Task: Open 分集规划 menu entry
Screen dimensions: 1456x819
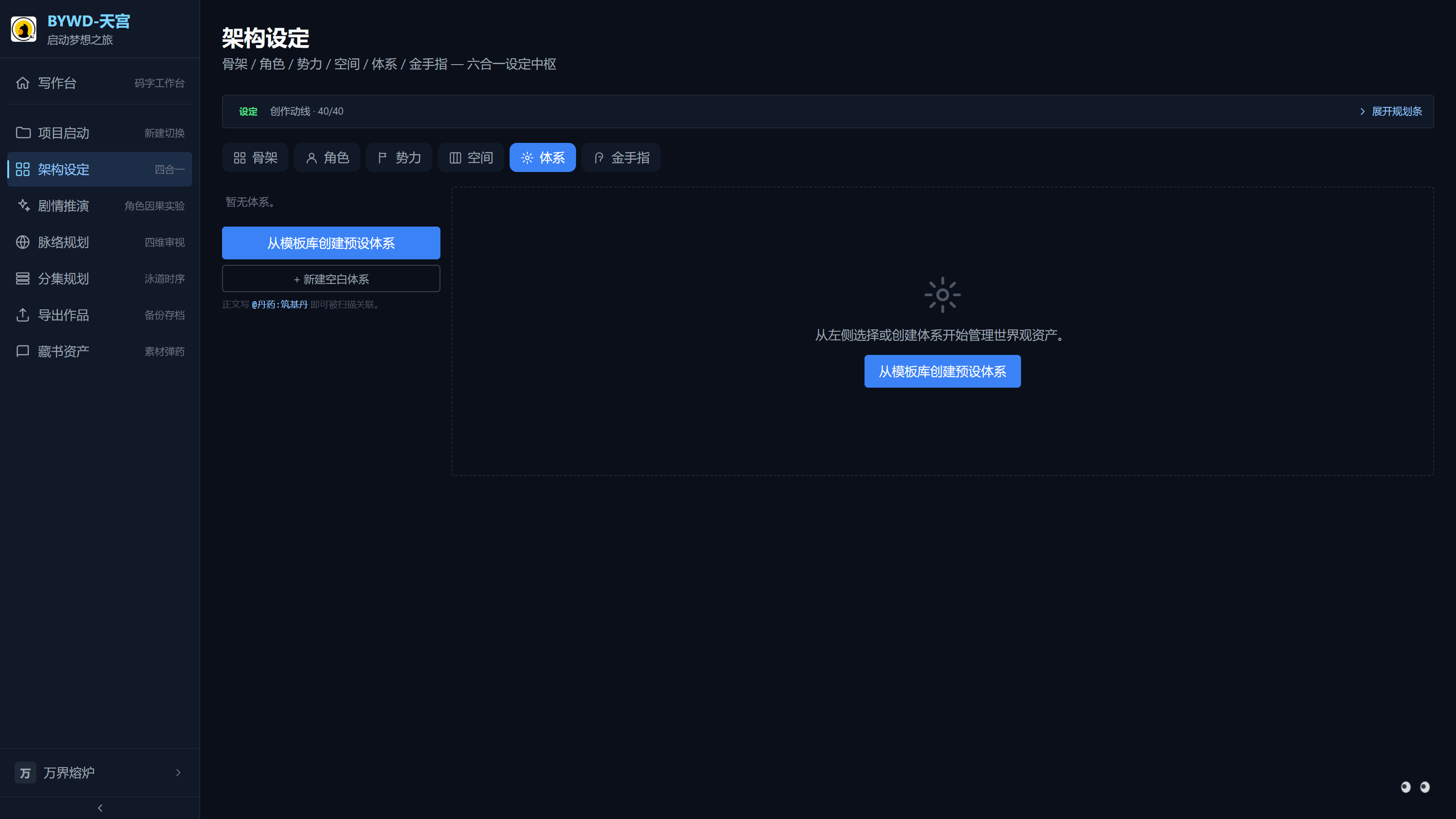Action: tap(100, 278)
